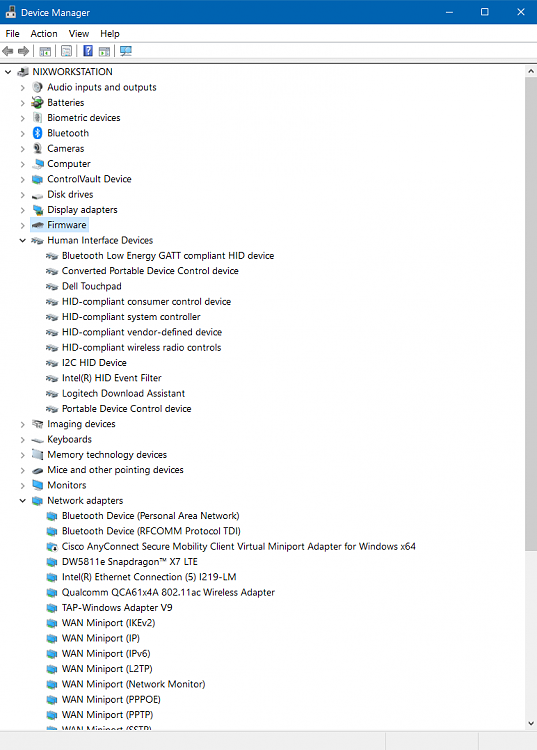Viewport: 537px width, 750px height.
Task: Expand the Keyboards category
Action: tap(22, 439)
